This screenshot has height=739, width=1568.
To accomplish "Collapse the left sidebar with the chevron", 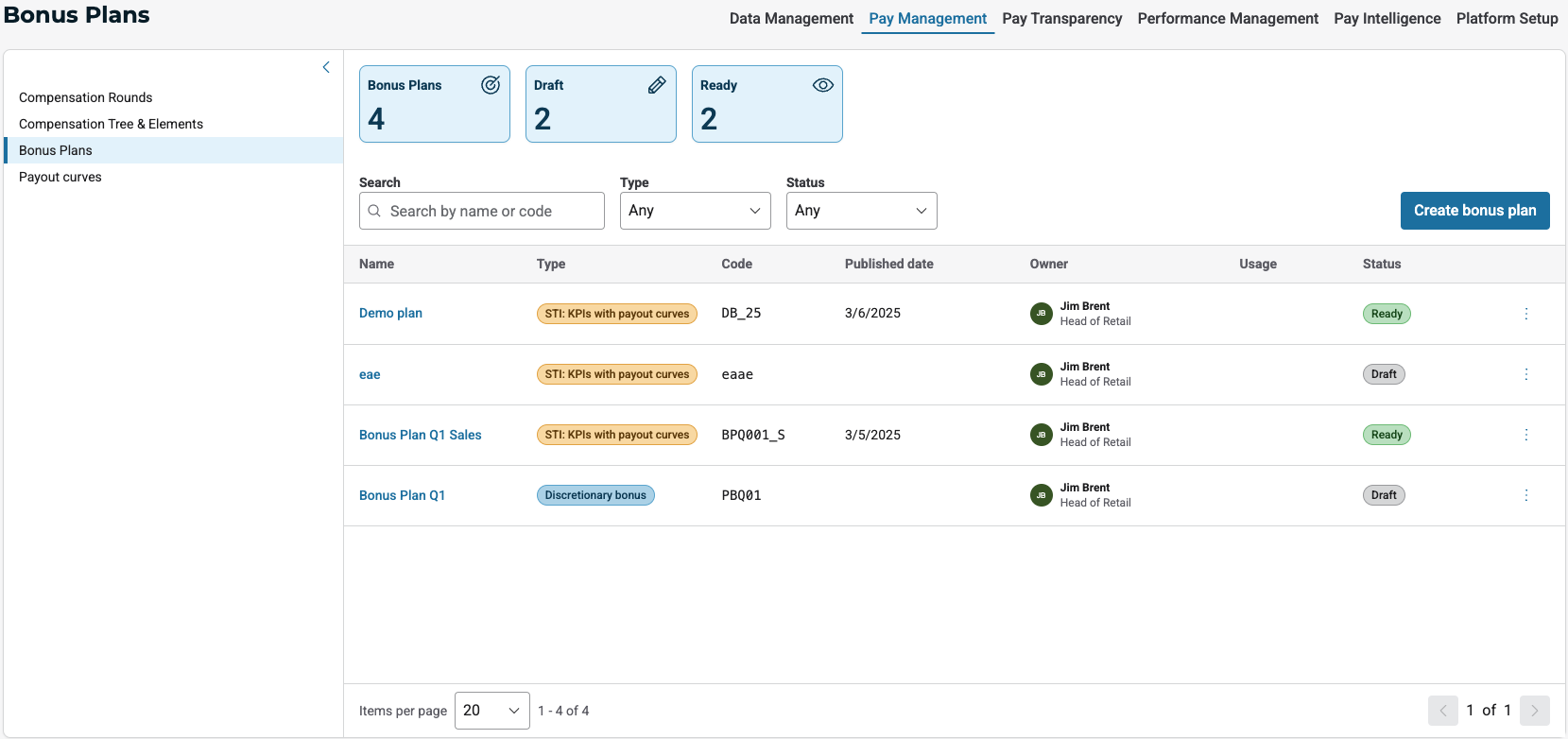I will pos(326,67).
